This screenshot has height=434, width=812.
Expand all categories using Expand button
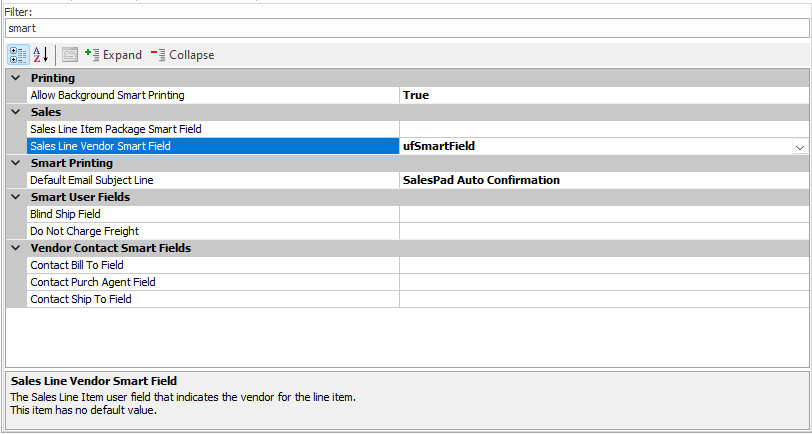[x=113, y=54]
